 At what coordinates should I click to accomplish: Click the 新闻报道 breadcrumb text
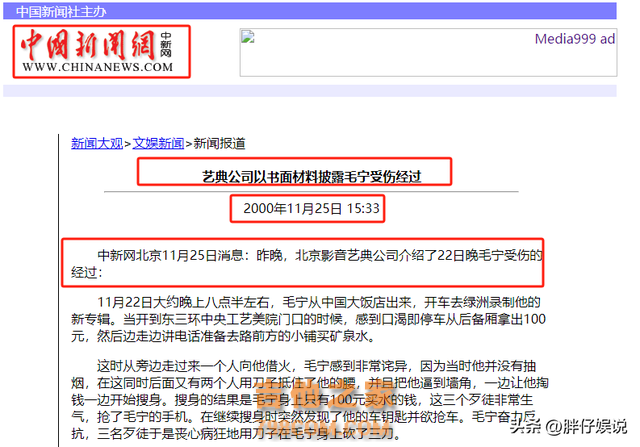(219, 143)
